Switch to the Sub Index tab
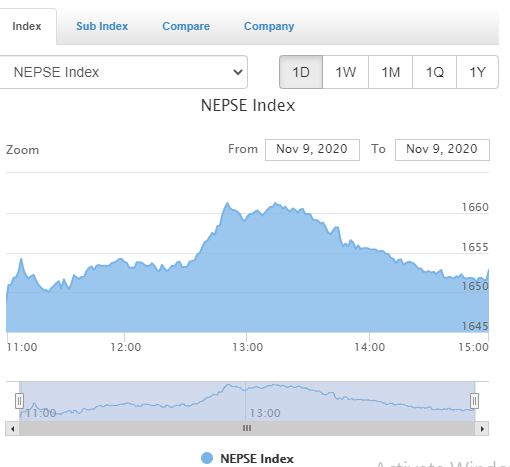Viewport: 510px width, 467px height. (102, 26)
